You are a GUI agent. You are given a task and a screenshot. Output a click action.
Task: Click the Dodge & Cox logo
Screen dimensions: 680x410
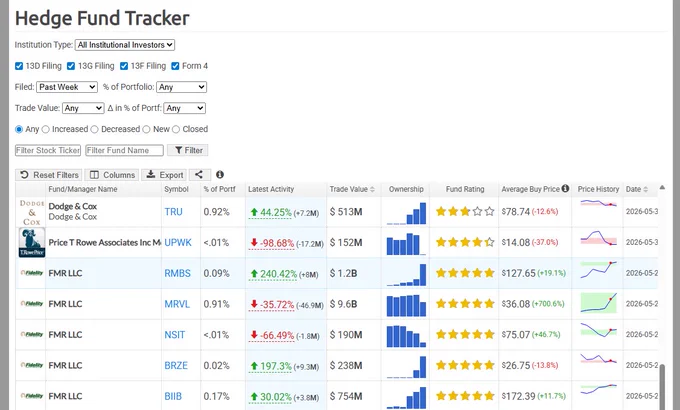32,212
